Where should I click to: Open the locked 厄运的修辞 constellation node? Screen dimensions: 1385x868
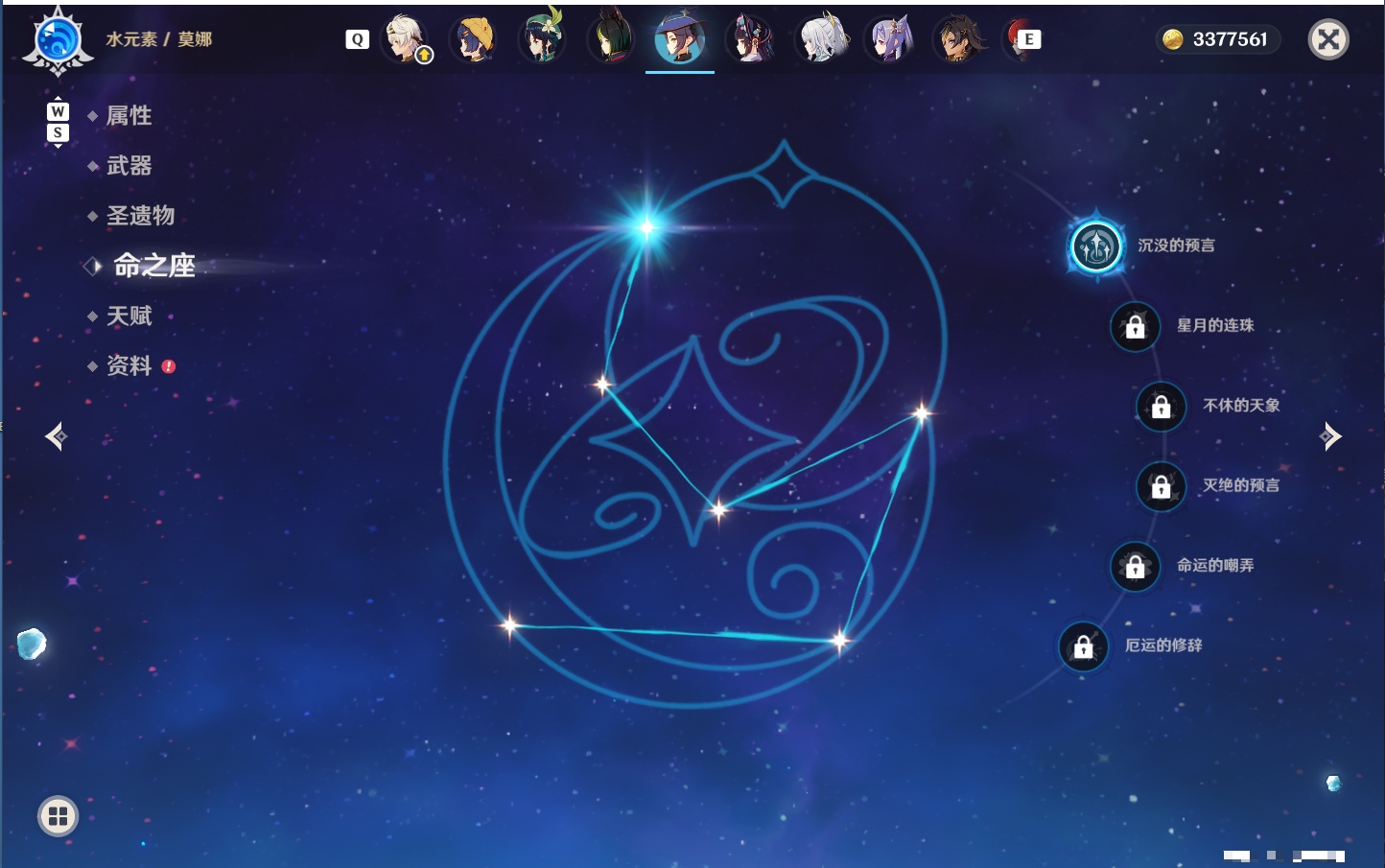1083,646
